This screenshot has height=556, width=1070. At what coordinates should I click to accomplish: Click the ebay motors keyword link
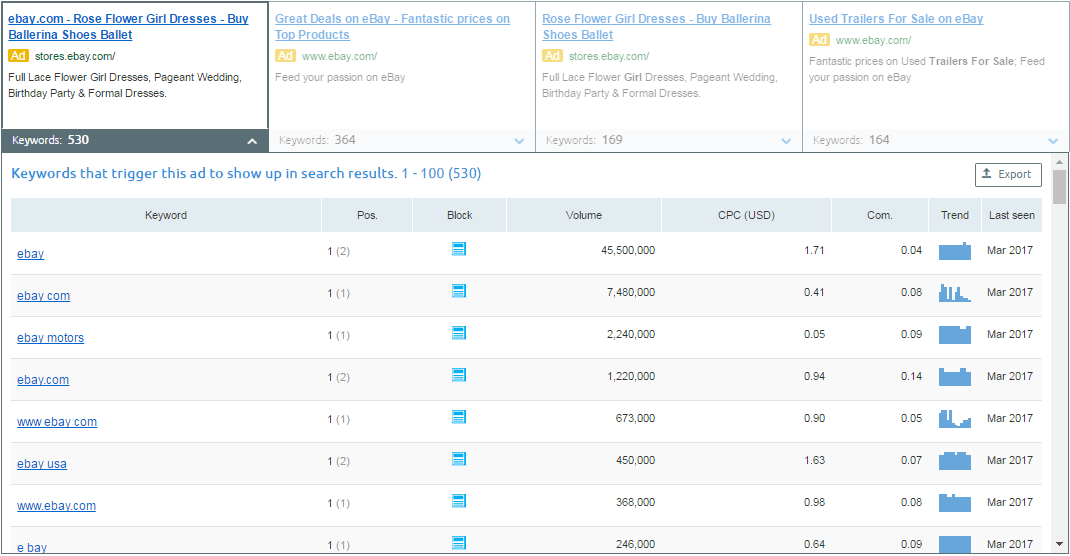click(x=50, y=338)
